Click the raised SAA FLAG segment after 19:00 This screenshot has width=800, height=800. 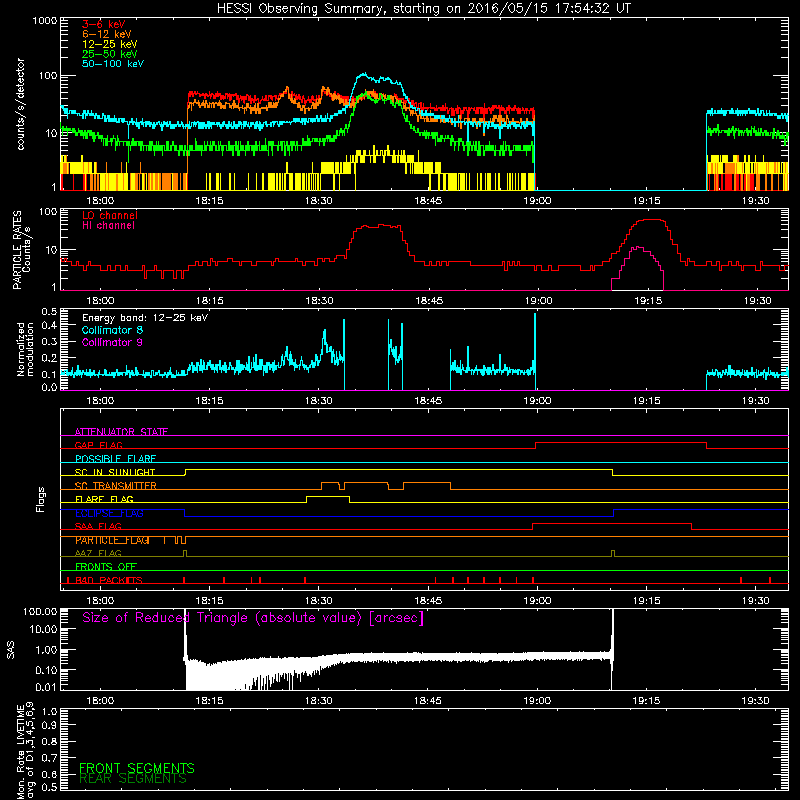612,524
